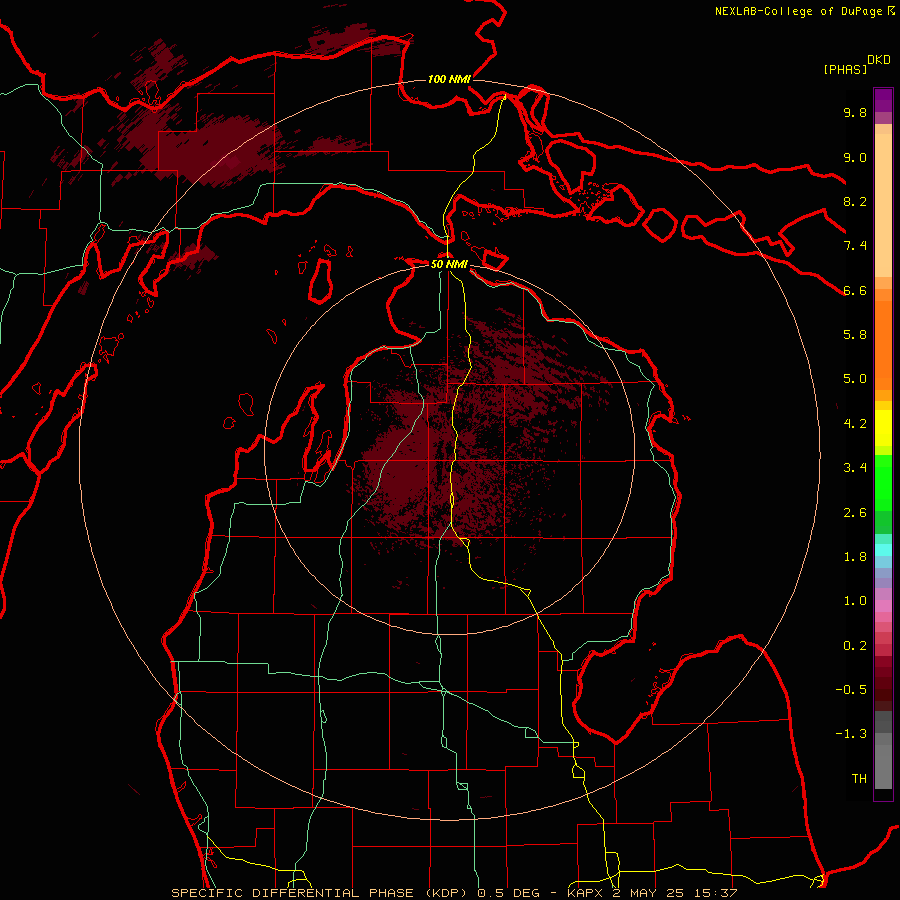Click the 8.2 scale value
Screen dimensions: 900x900
point(855,201)
